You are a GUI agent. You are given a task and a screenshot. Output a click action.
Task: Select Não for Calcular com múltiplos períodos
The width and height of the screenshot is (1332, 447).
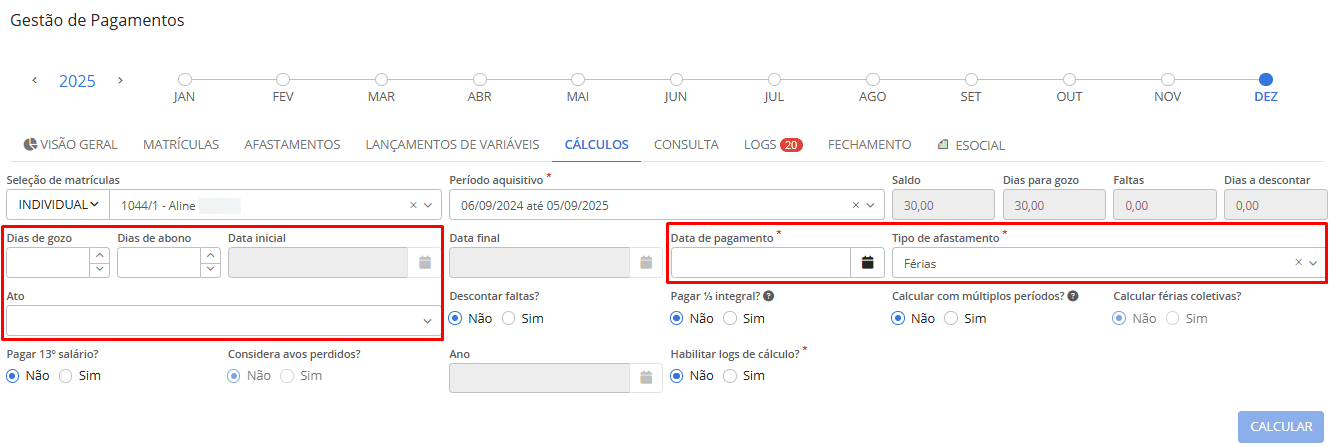tap(899, 318)
